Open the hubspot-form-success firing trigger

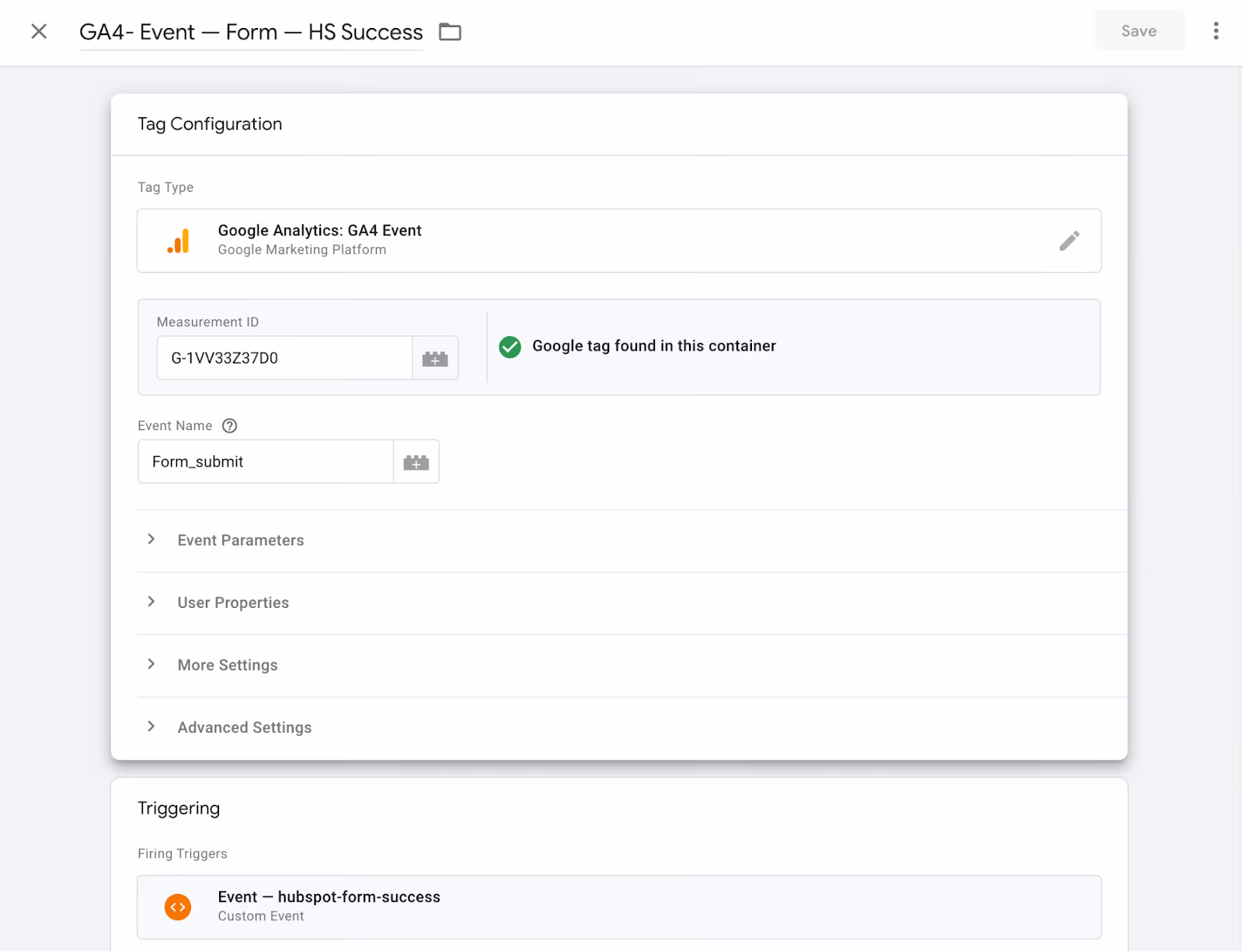[x=619, y=907]
